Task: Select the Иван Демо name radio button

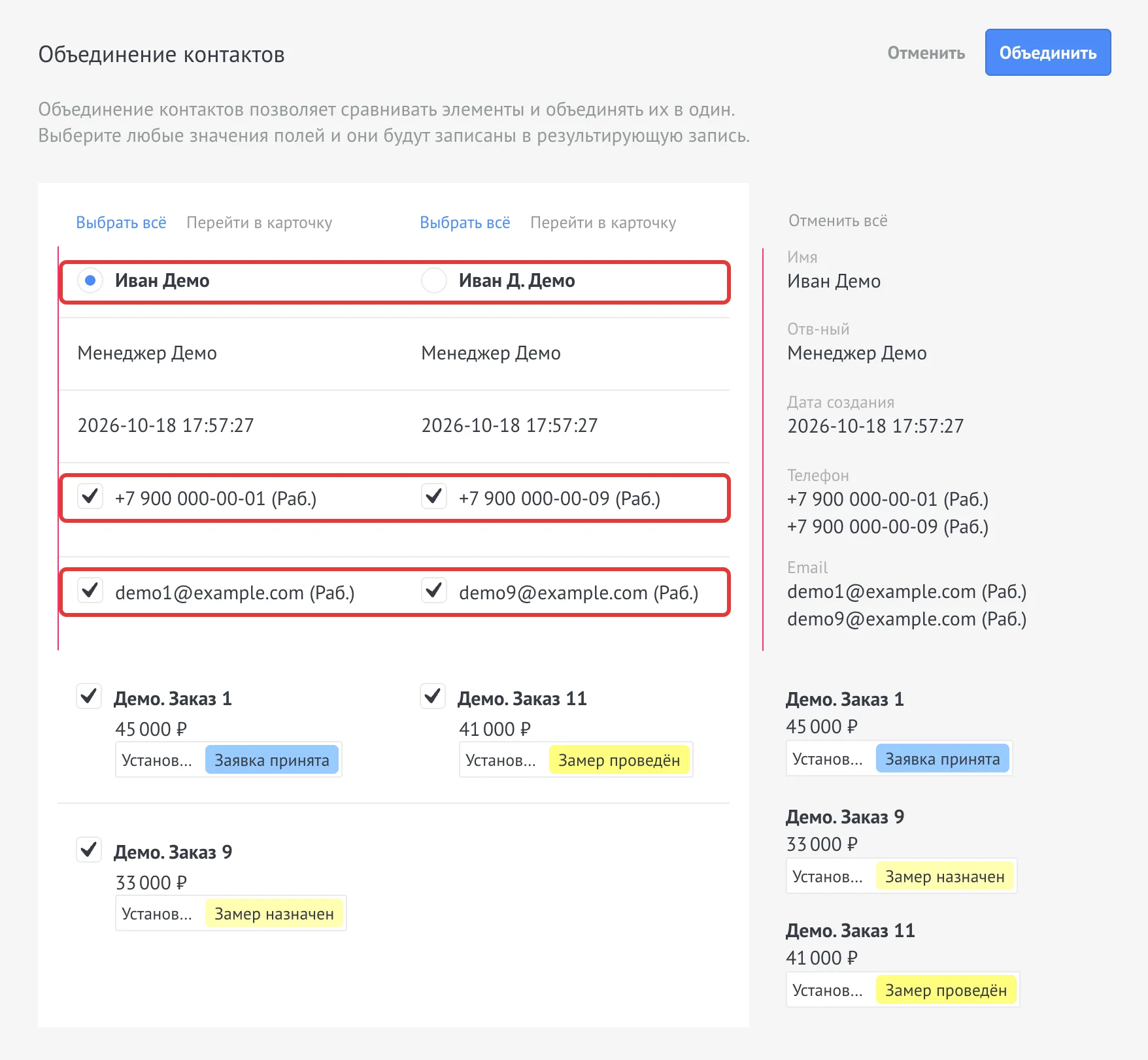Action: 90,280
